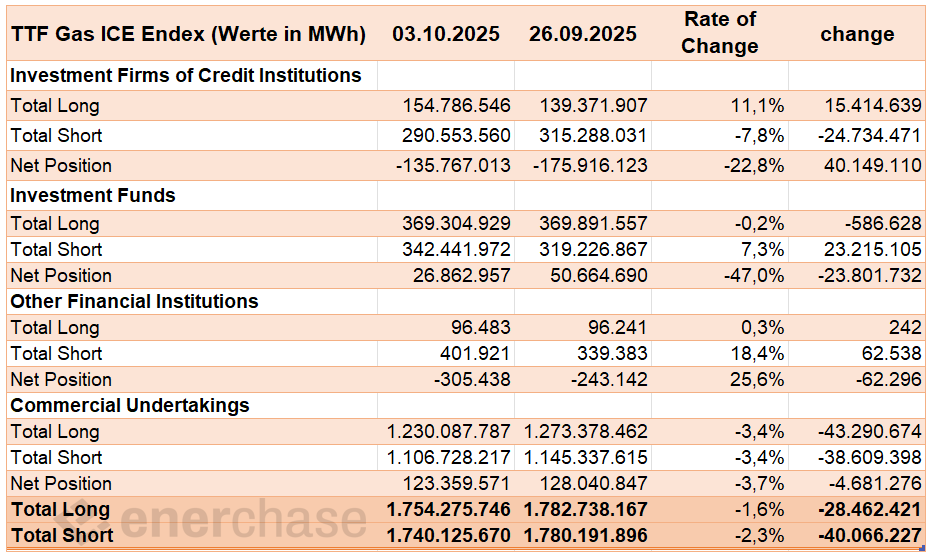Viewport: 930px width, 554px height.
Task: Click the 26.09.2025 column header
Action: click(583, 34)
